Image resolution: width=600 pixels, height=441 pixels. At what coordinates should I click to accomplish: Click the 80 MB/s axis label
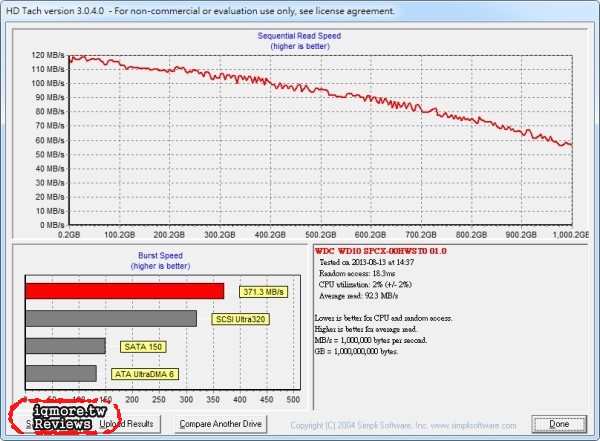coord(50,111)
